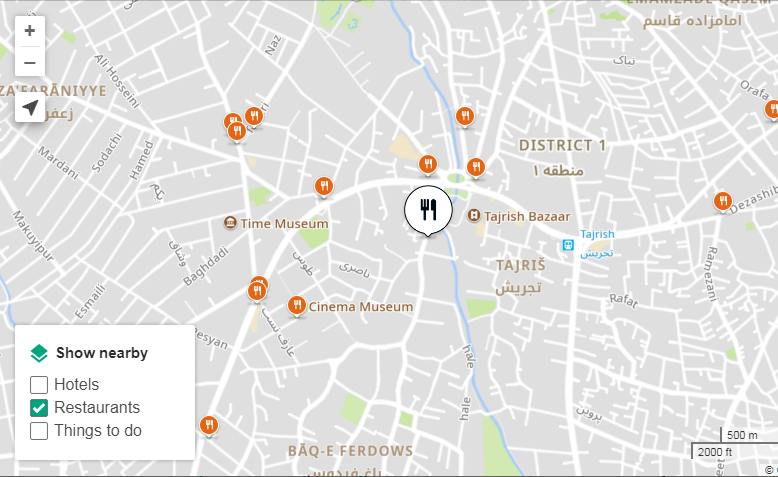Click restaurant pin near Orafa street label
The height and width of the screenshot is (477, 778).
[x=772, y=109]
